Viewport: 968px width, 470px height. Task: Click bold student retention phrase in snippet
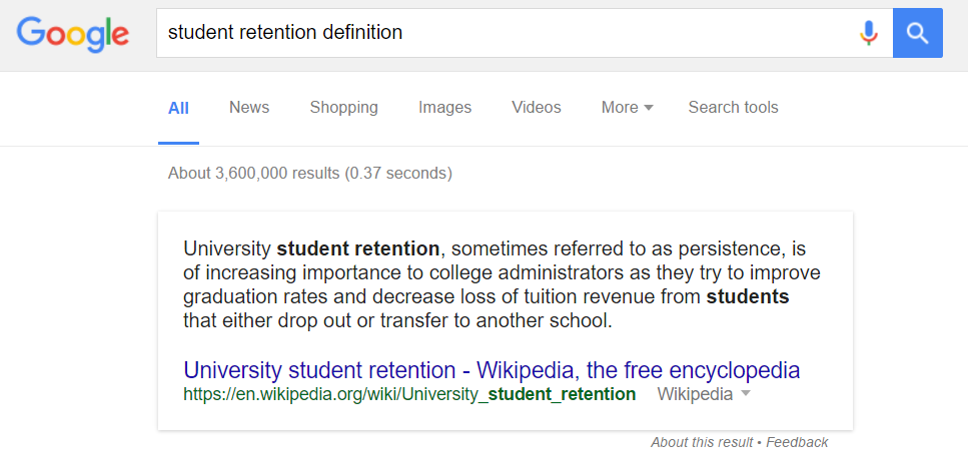coord(358,249)
